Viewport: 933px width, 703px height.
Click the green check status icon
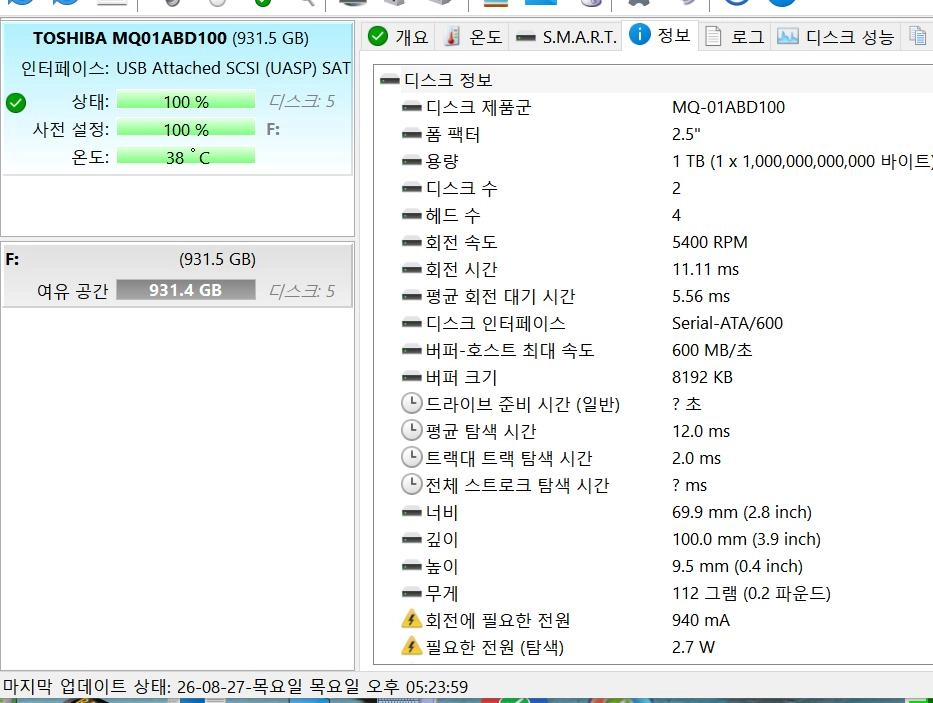click(x=16, y=102)
